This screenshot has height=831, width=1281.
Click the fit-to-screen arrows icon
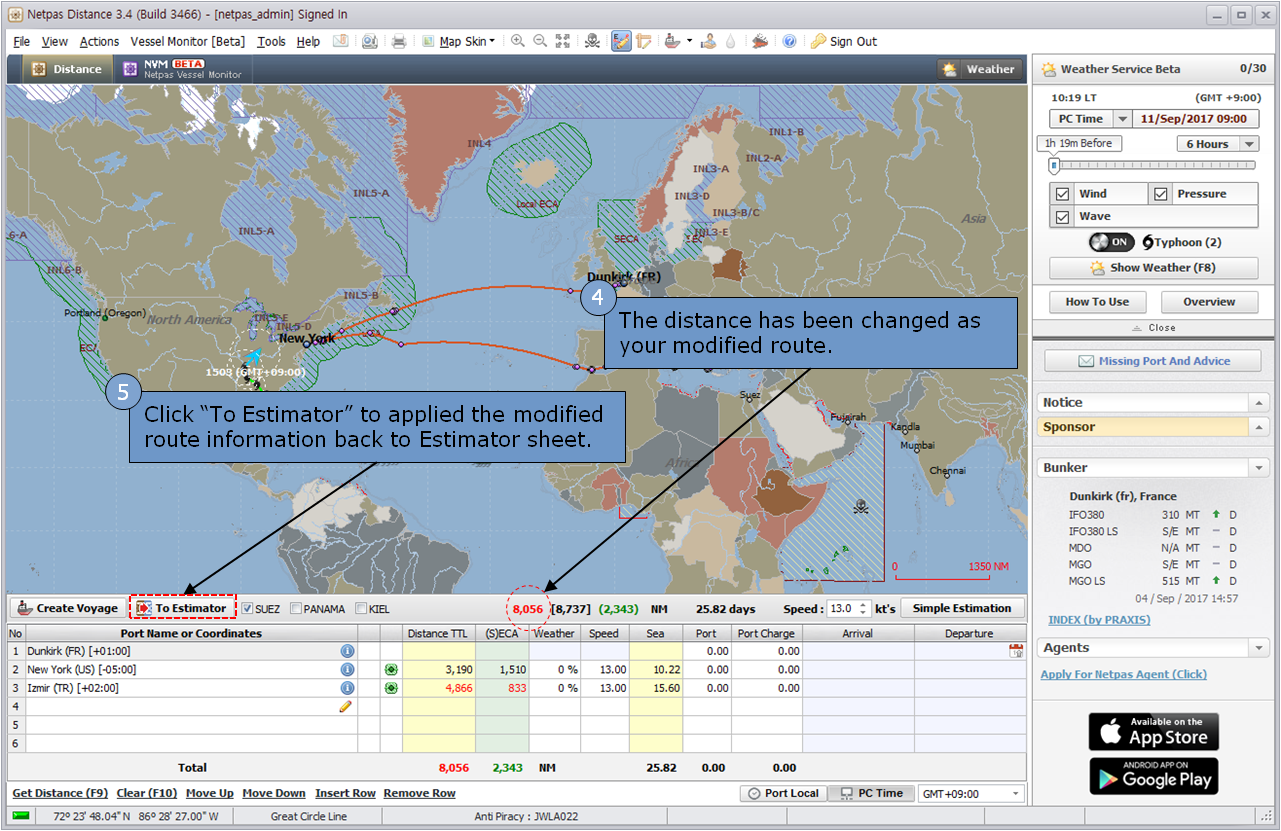pyautogui.click(x=563, y=41)
